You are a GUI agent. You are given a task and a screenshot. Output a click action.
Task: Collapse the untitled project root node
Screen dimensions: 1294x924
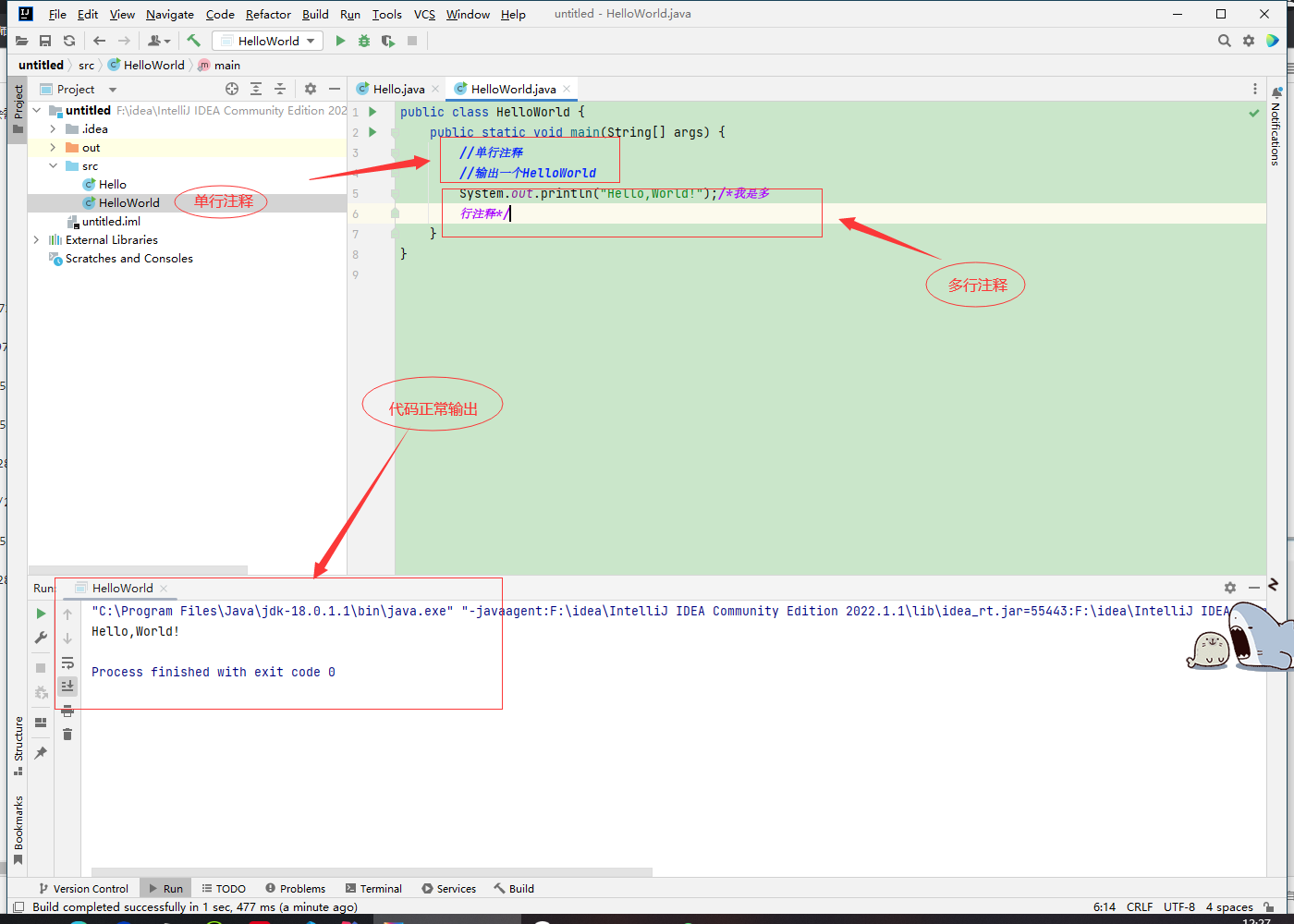(x=37, y=111)
